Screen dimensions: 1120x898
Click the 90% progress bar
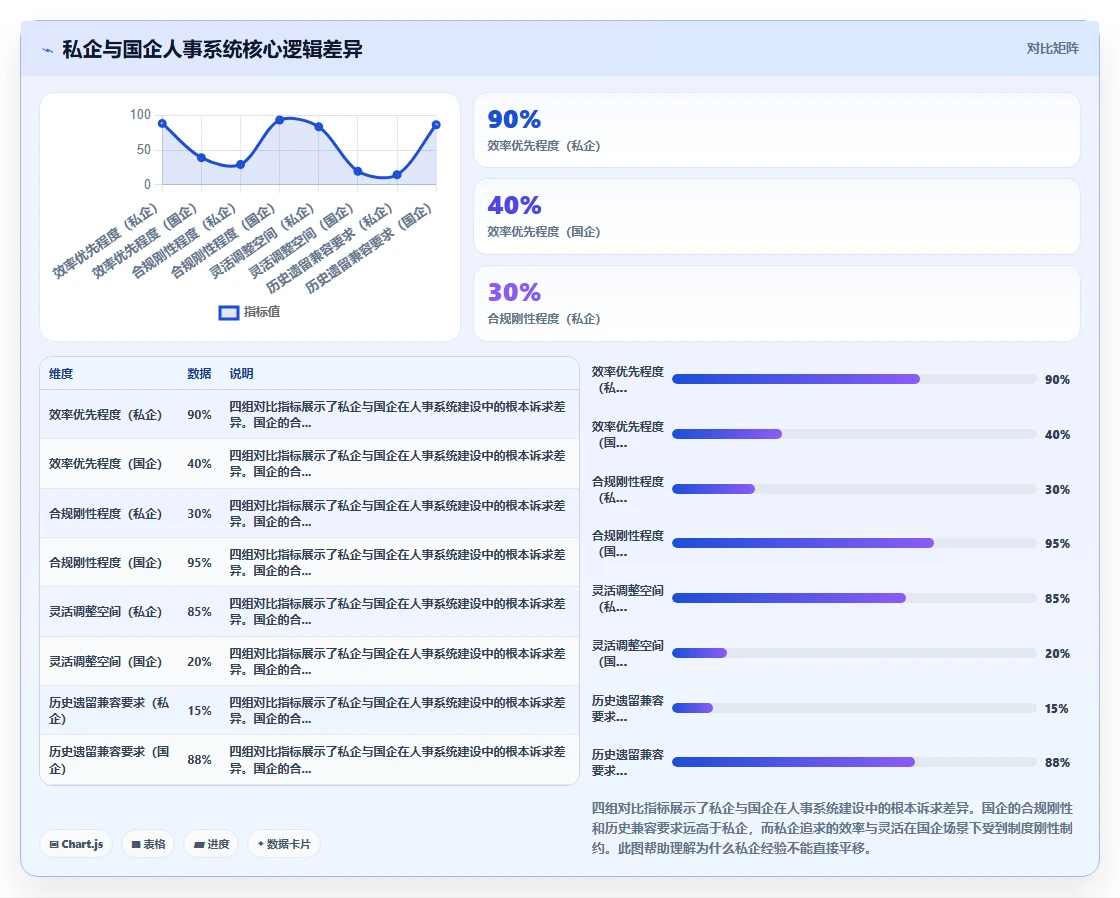(x=854, y=379)
